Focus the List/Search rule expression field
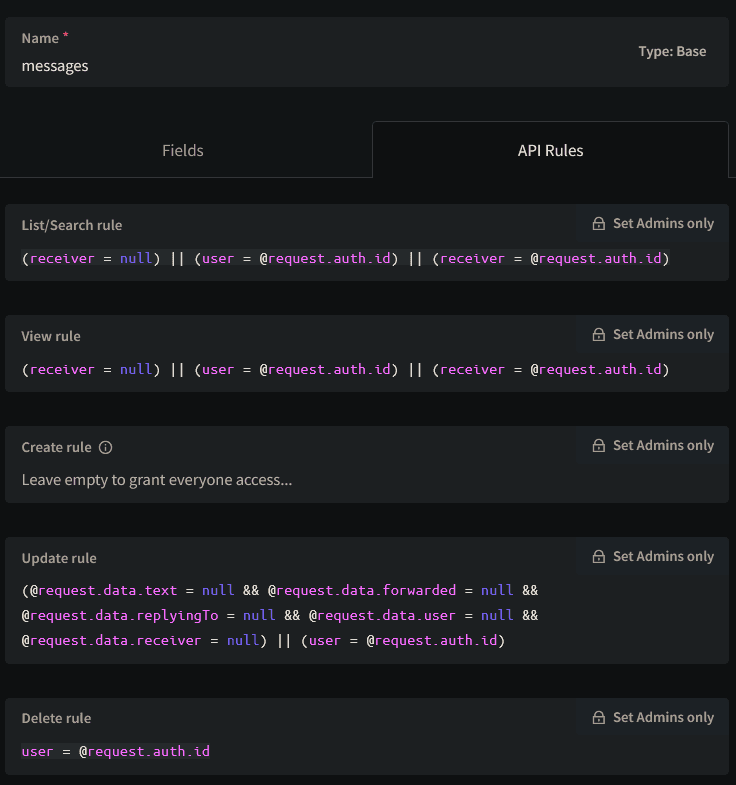The width and height of the screenshot is (736, 785). 345,259
